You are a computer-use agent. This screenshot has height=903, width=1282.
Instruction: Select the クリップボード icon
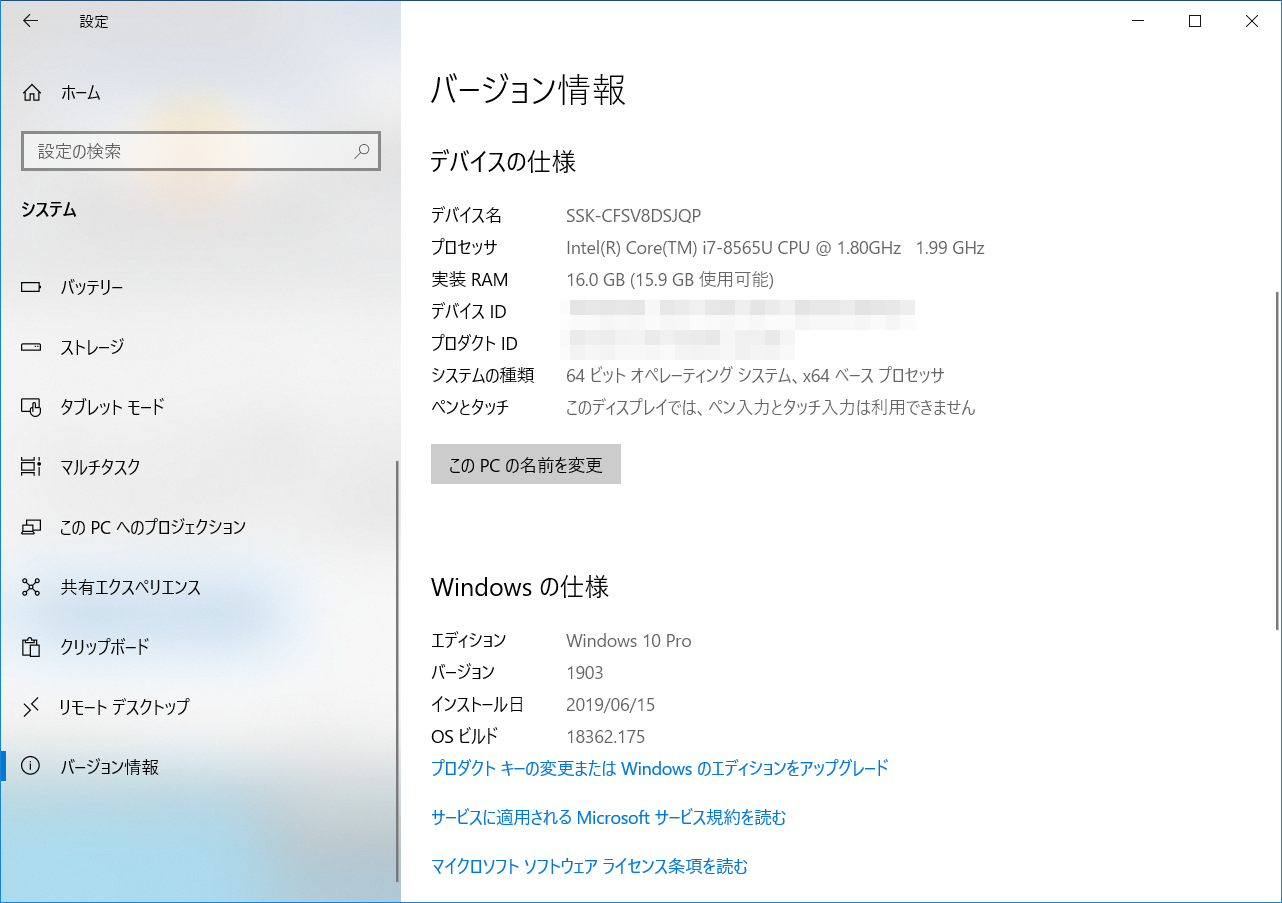[x=32, y=647]
